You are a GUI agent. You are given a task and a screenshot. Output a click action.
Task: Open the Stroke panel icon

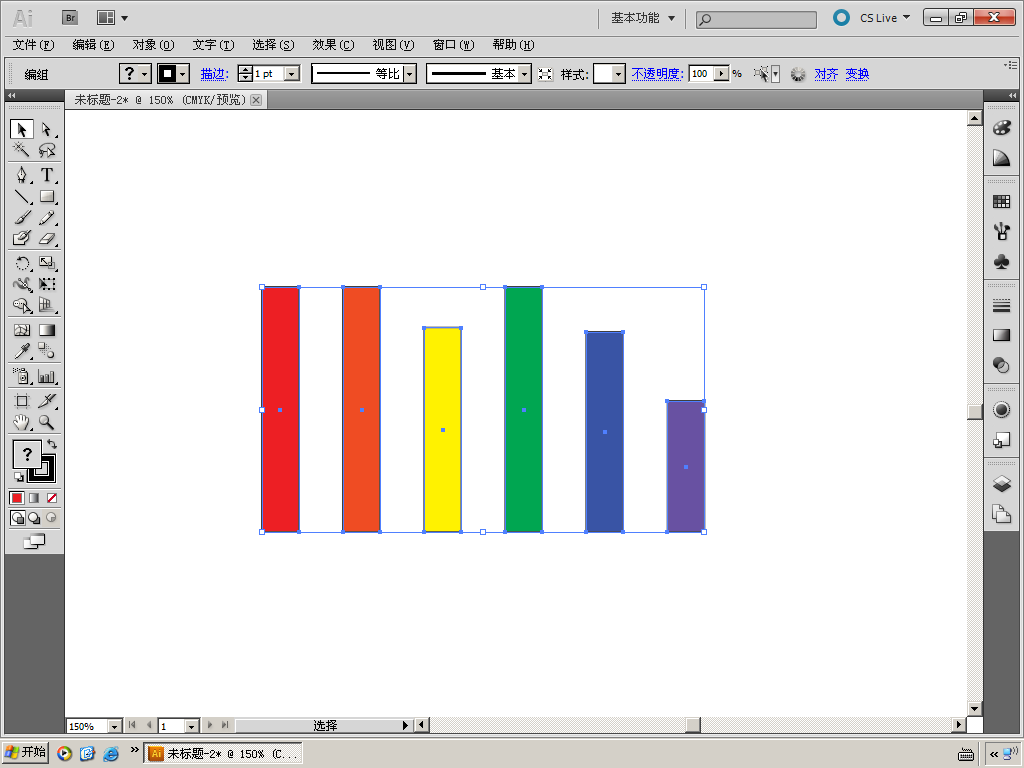coord(1001,305)
